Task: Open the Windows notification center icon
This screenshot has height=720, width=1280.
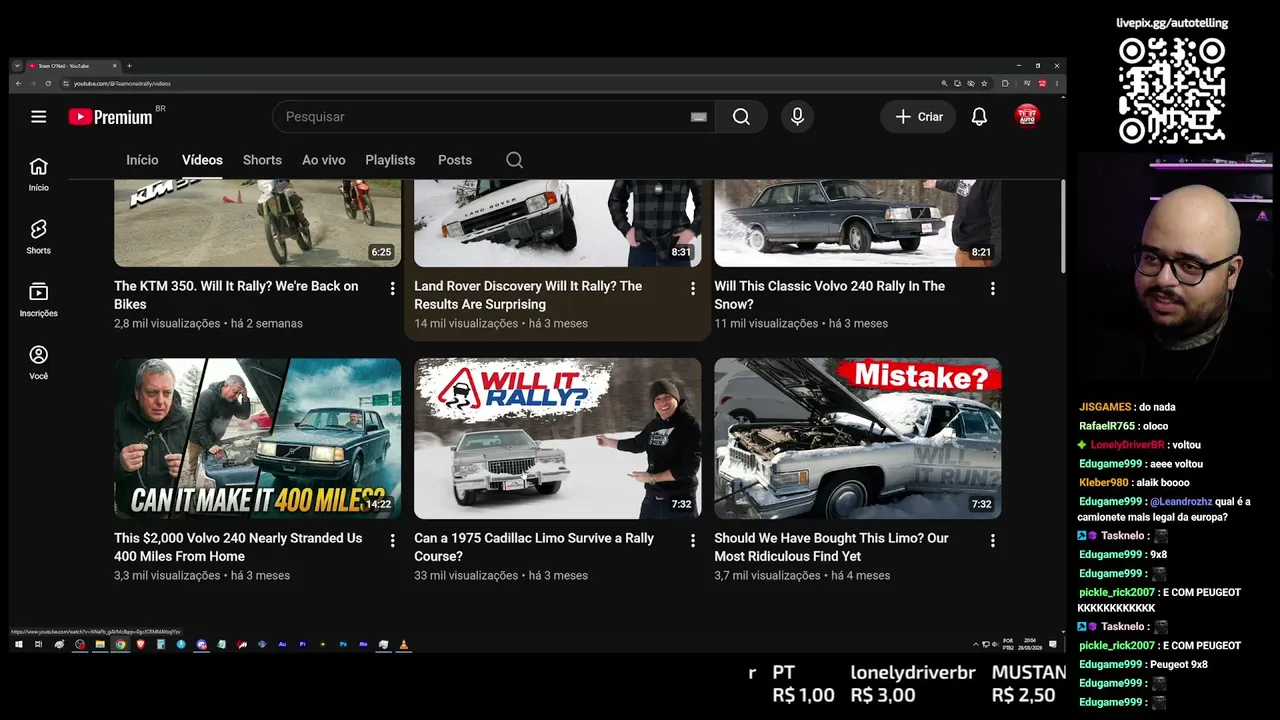Action: [x=1054, y=645]
